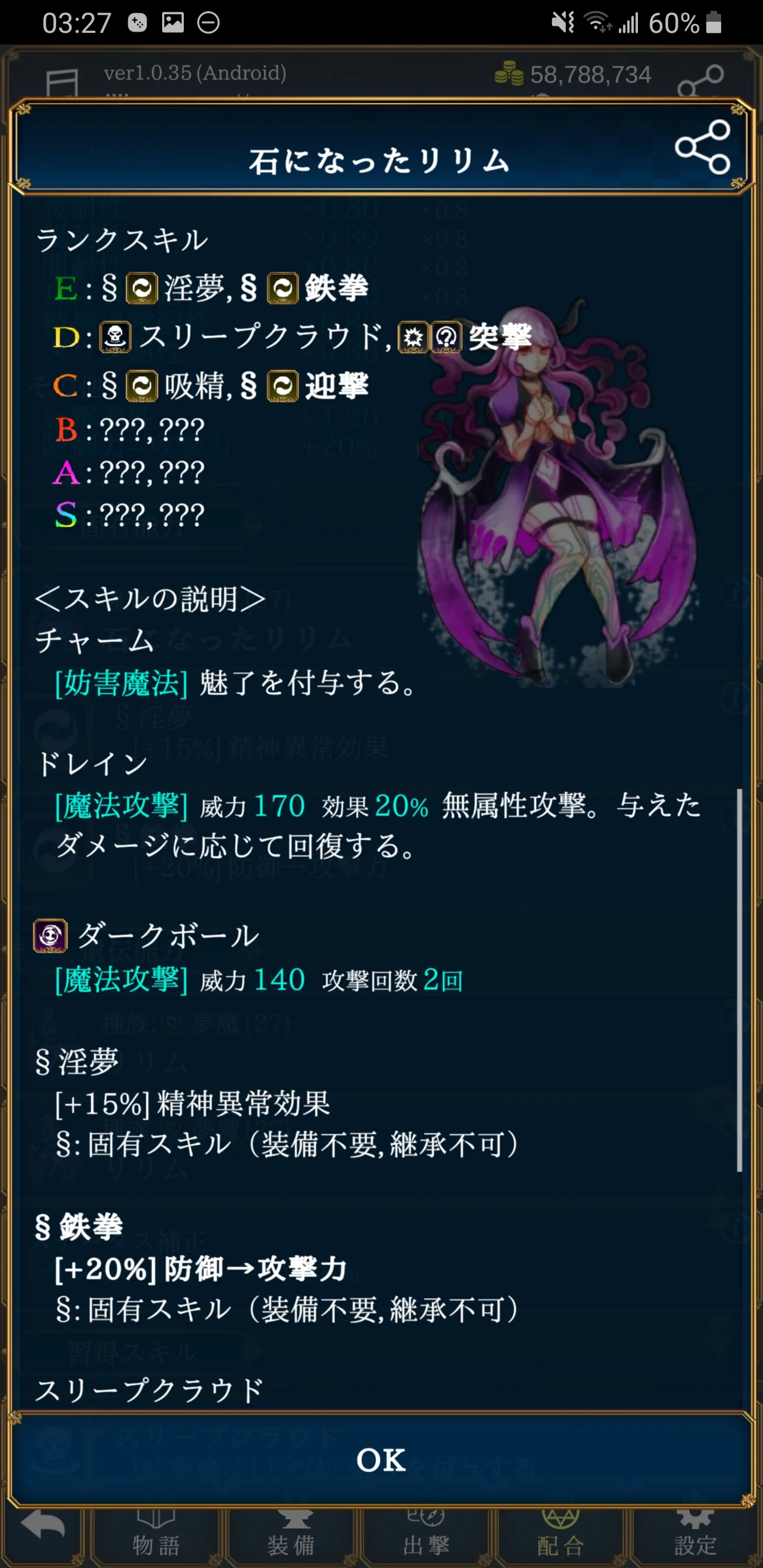Tap the passive skill icon before 鉄拳
763x1568 pixels.
click(x=283, y=288)
